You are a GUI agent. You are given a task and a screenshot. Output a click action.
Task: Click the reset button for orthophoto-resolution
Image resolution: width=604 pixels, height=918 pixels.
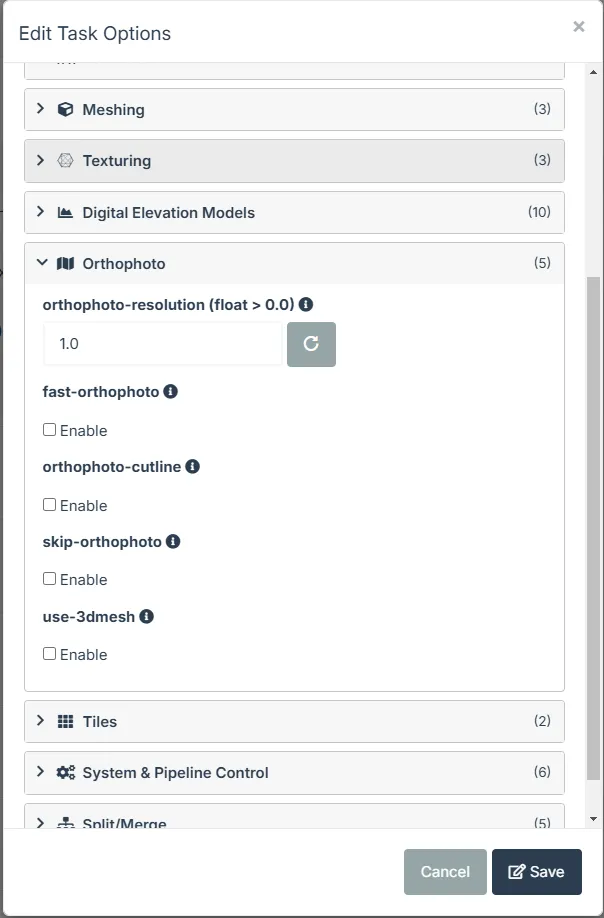[x=311, y=344]
